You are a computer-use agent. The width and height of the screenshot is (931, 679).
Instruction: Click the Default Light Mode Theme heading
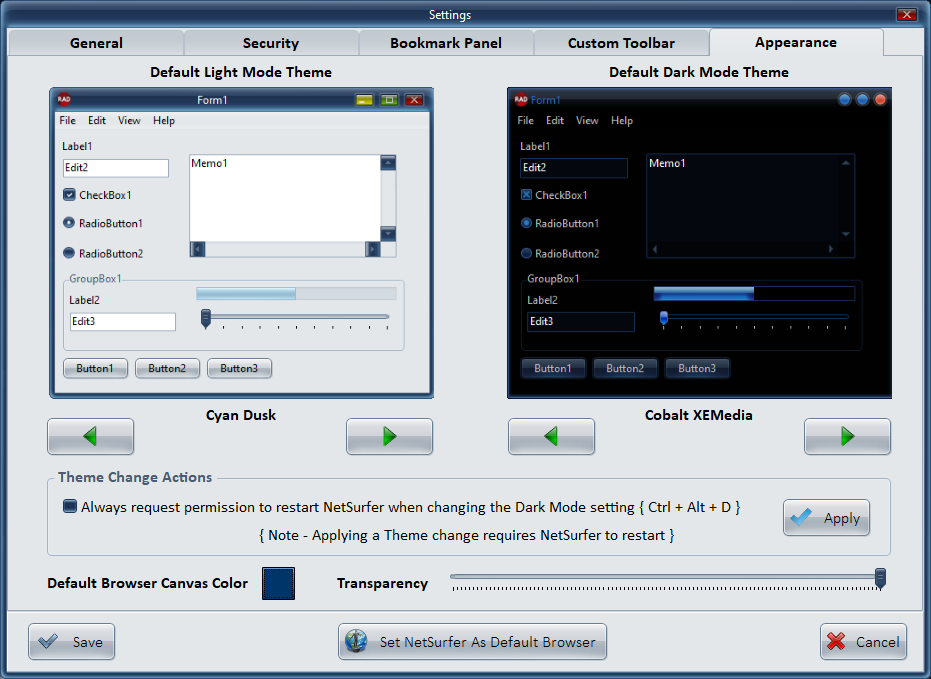click(x=241, y=72)
